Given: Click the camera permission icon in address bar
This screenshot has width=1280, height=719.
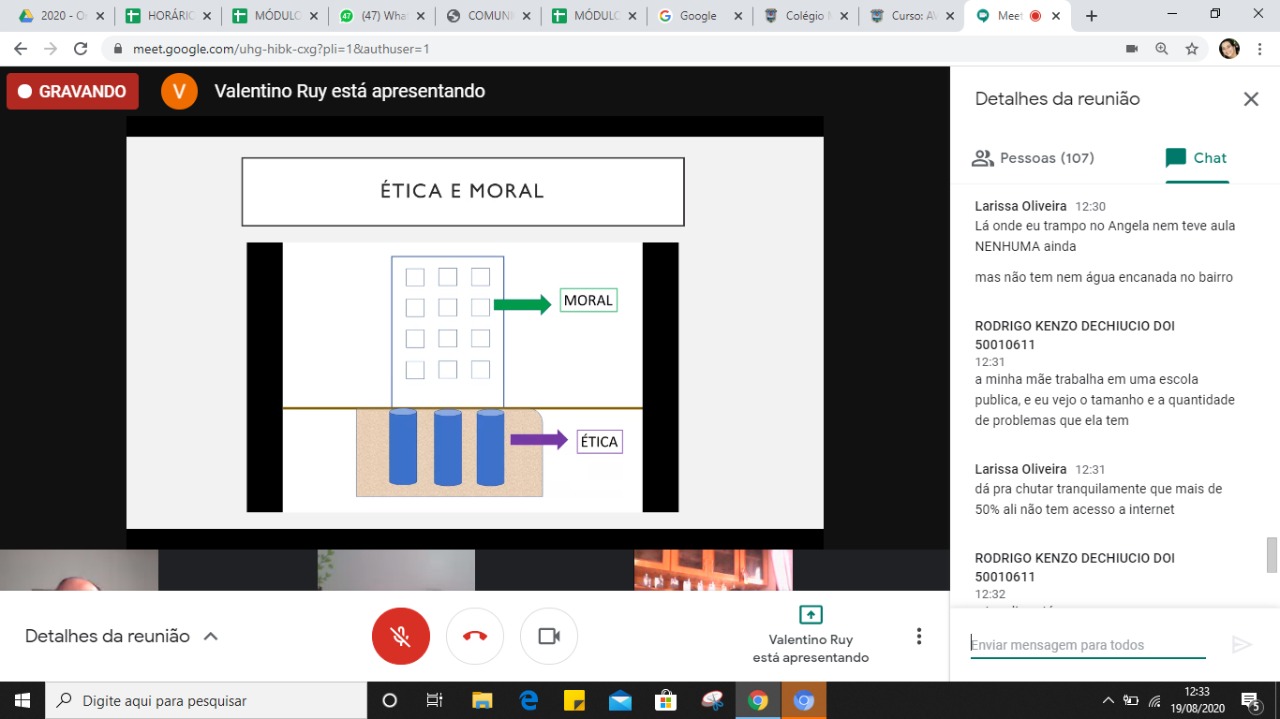Looking at the screenshot, I should coord(1132,48).
